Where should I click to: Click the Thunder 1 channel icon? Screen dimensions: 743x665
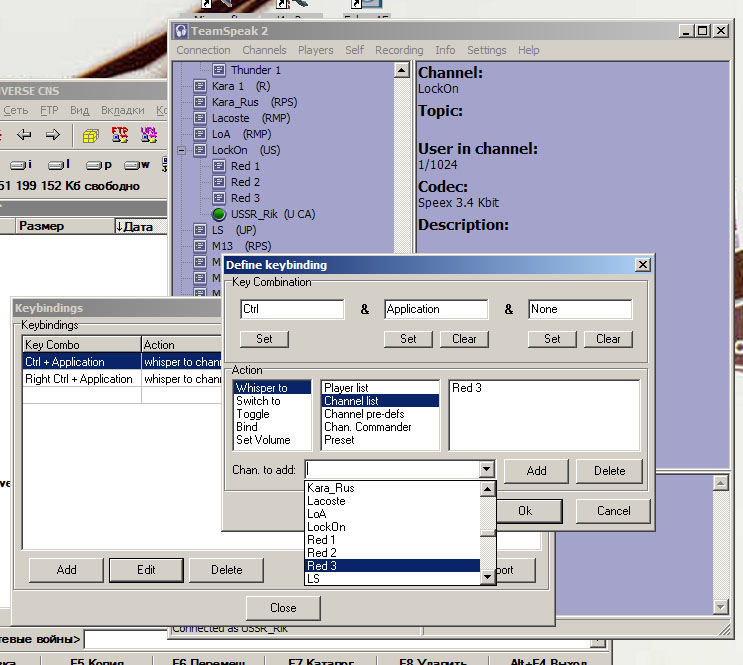click(x=219, y=70)
